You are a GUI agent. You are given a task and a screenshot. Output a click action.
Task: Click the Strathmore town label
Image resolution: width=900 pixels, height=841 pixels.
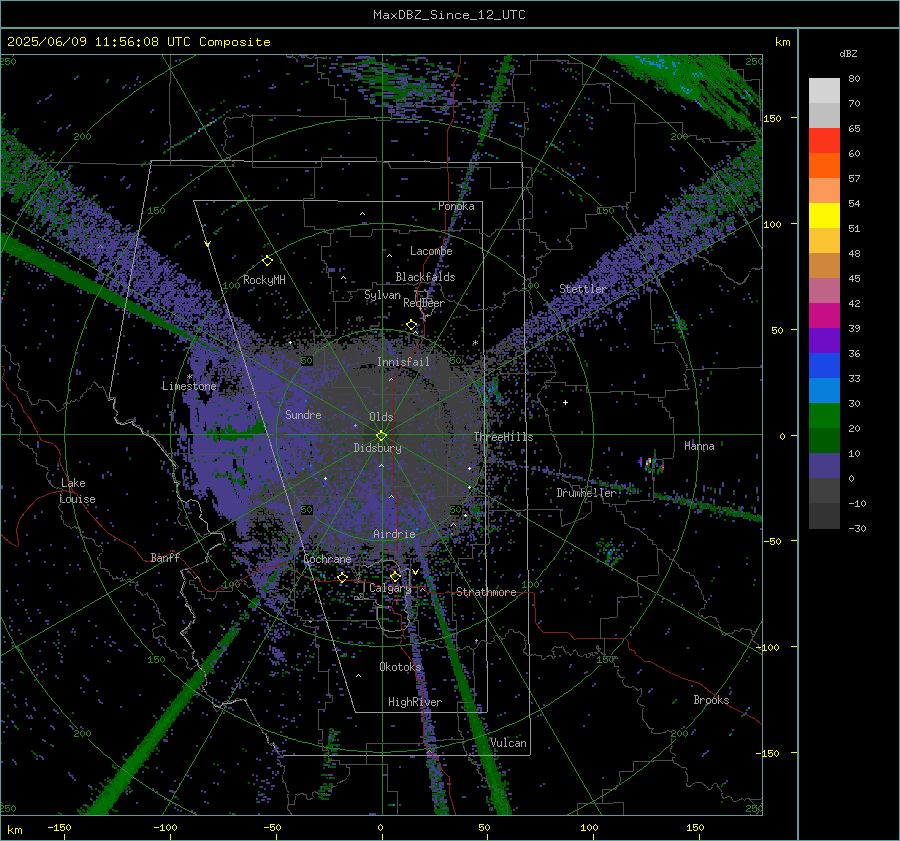point(486,592)
